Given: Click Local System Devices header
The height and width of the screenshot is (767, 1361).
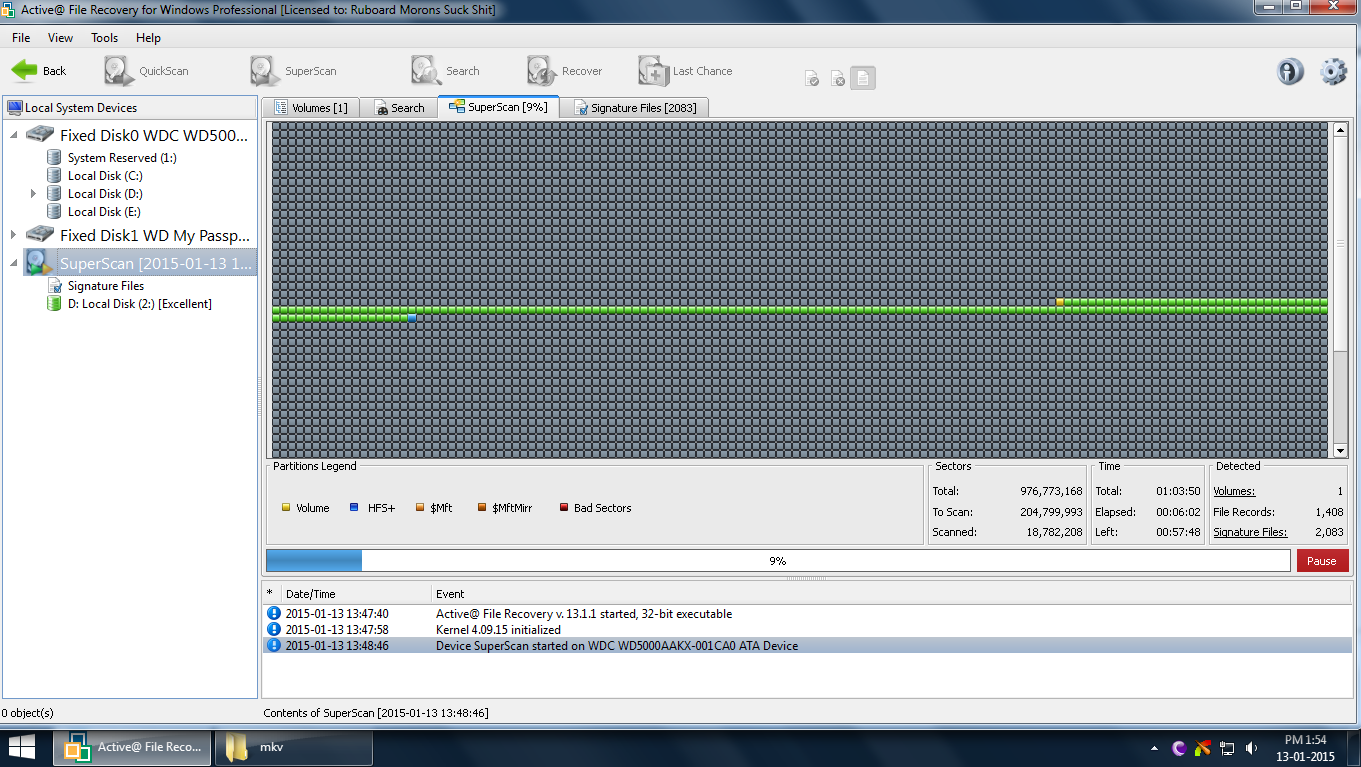Looking at the screenshot, I should (x=130, y=108).
